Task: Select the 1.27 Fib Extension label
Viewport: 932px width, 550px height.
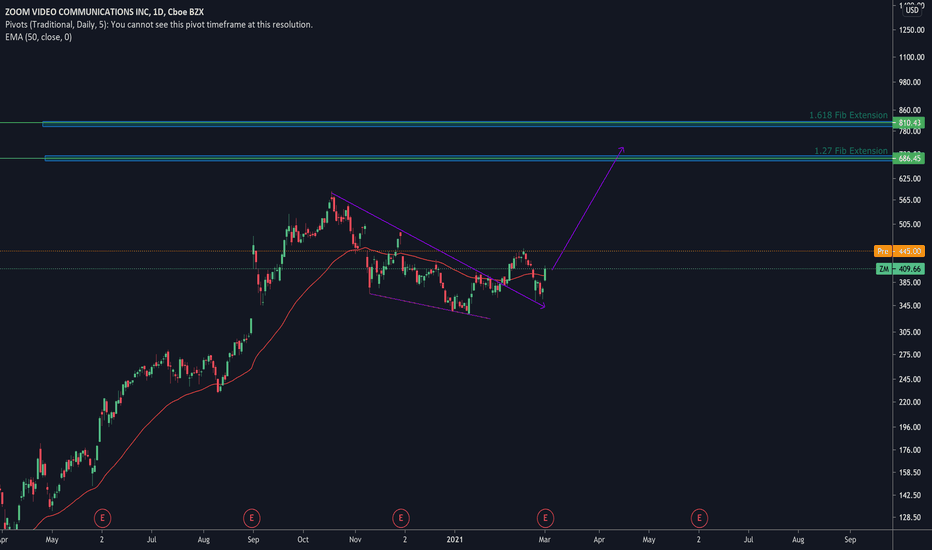Action: pos(851,150)
